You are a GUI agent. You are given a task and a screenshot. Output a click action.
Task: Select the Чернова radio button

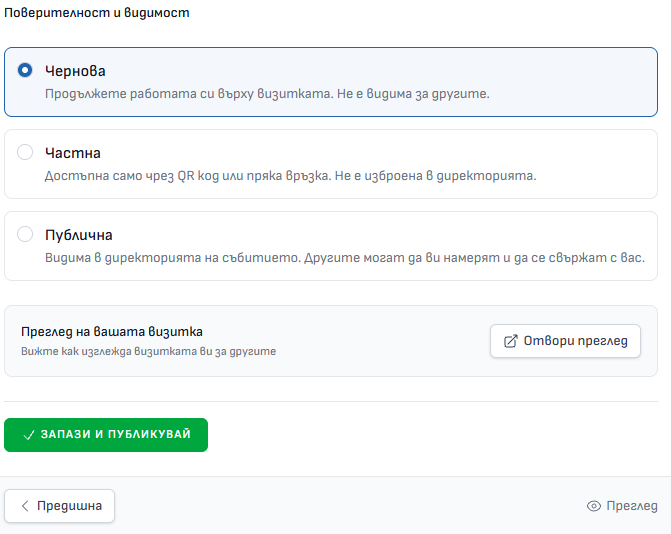(25, 70)
